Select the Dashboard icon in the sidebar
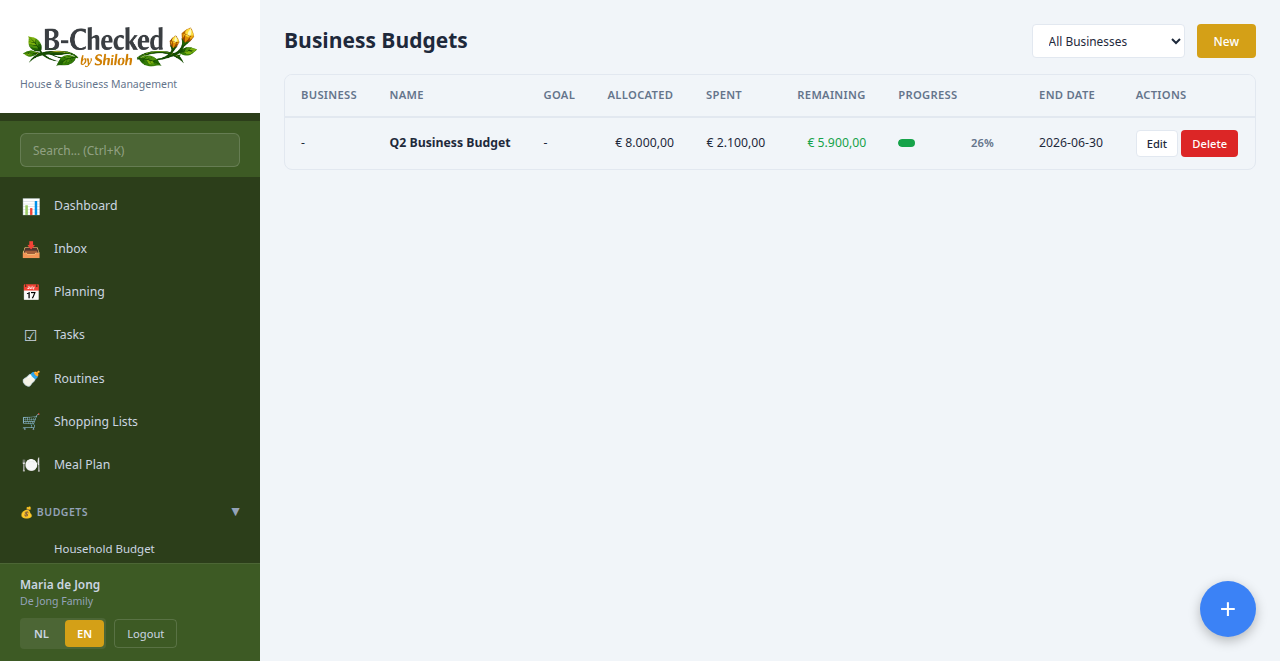 click(x=30, y=205)
